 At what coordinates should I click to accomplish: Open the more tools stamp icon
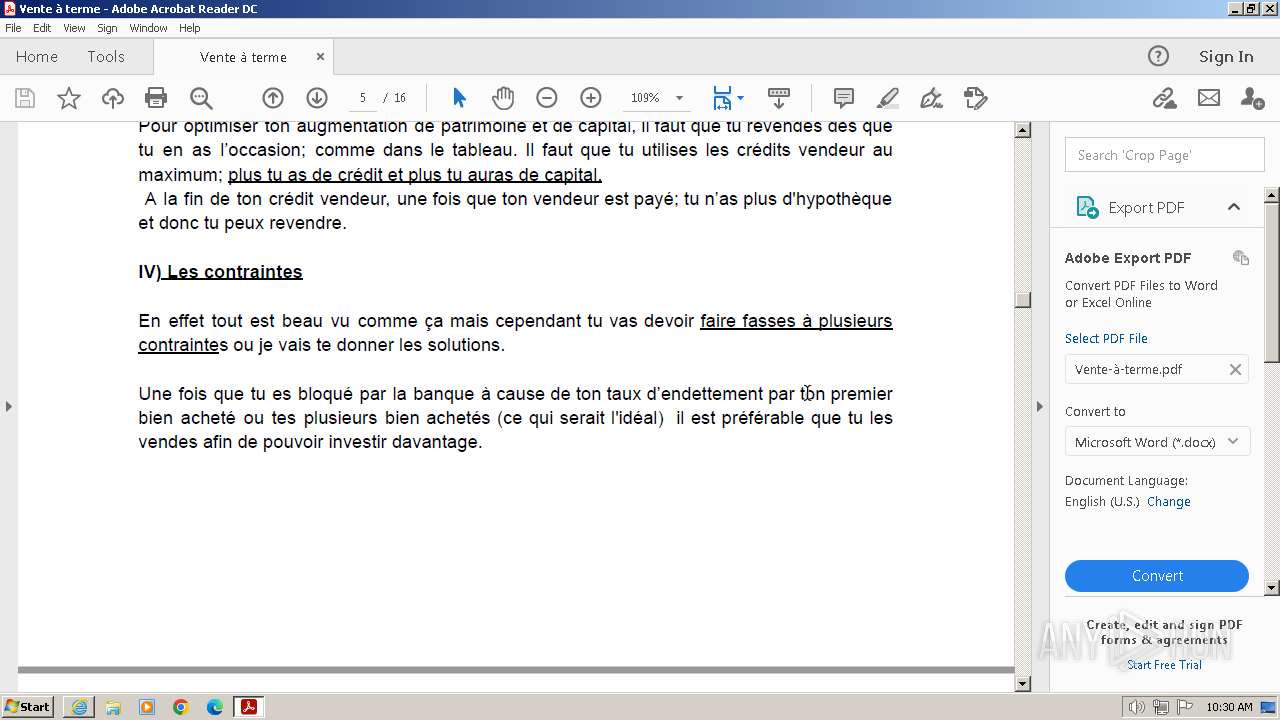pyautogui.click(x=976, y=98)
